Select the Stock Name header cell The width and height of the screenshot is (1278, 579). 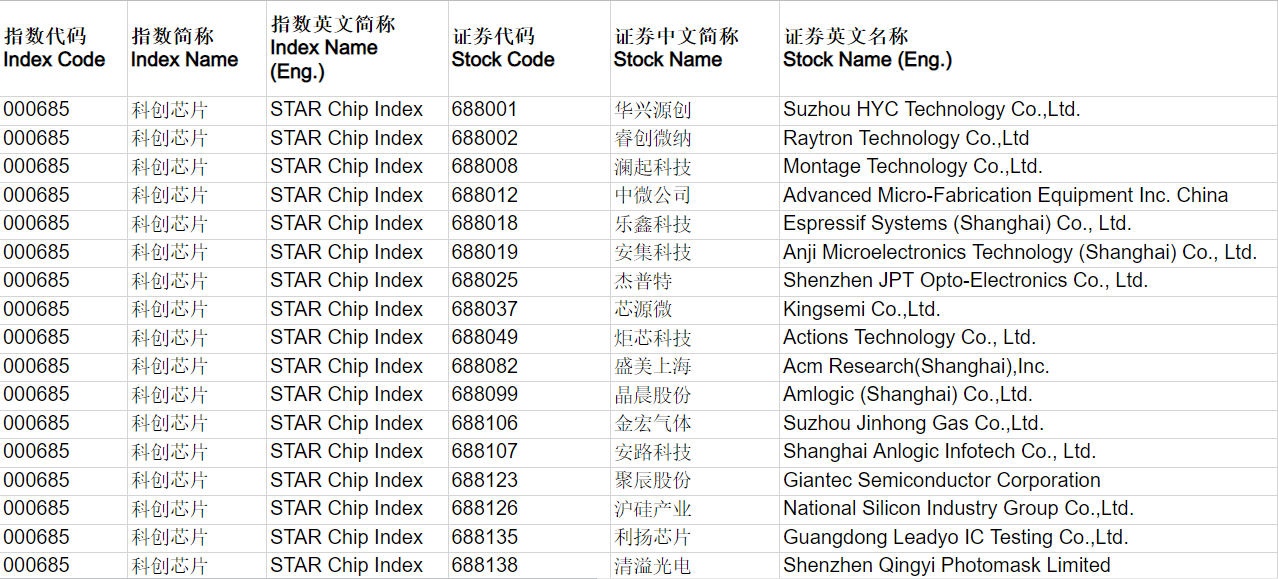point(695,48)
